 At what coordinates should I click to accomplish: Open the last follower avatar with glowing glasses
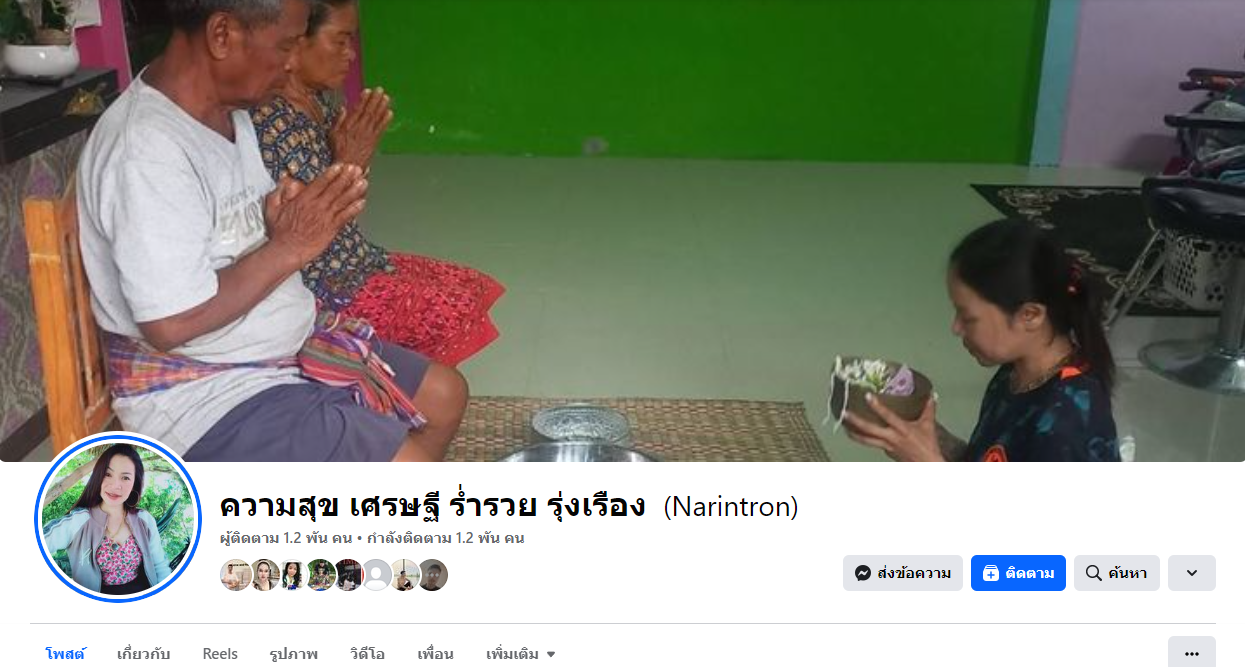tap(432, 575)
